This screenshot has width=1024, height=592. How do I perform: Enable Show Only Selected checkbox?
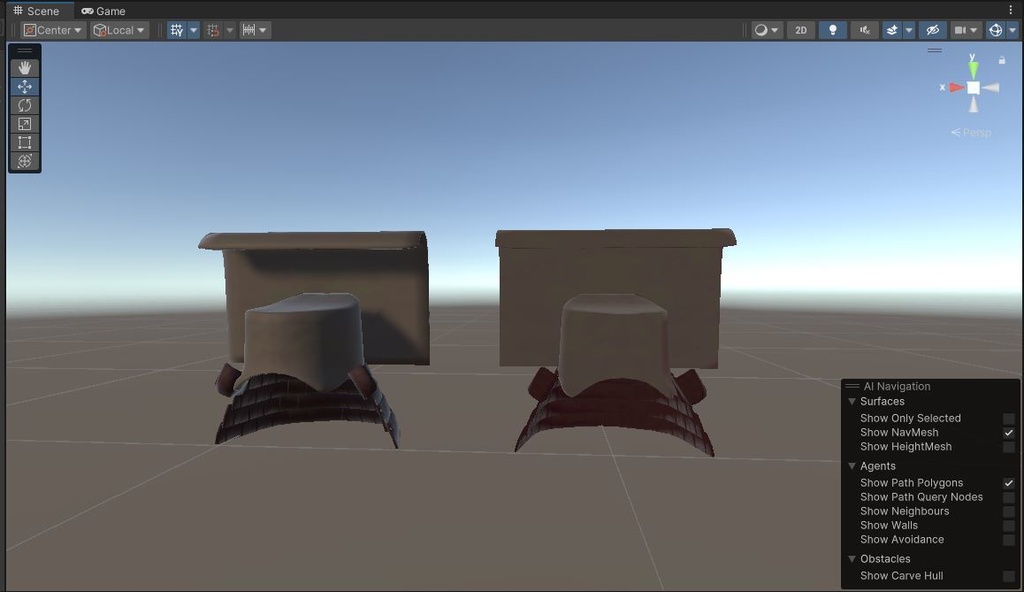tap(1009, 418)
